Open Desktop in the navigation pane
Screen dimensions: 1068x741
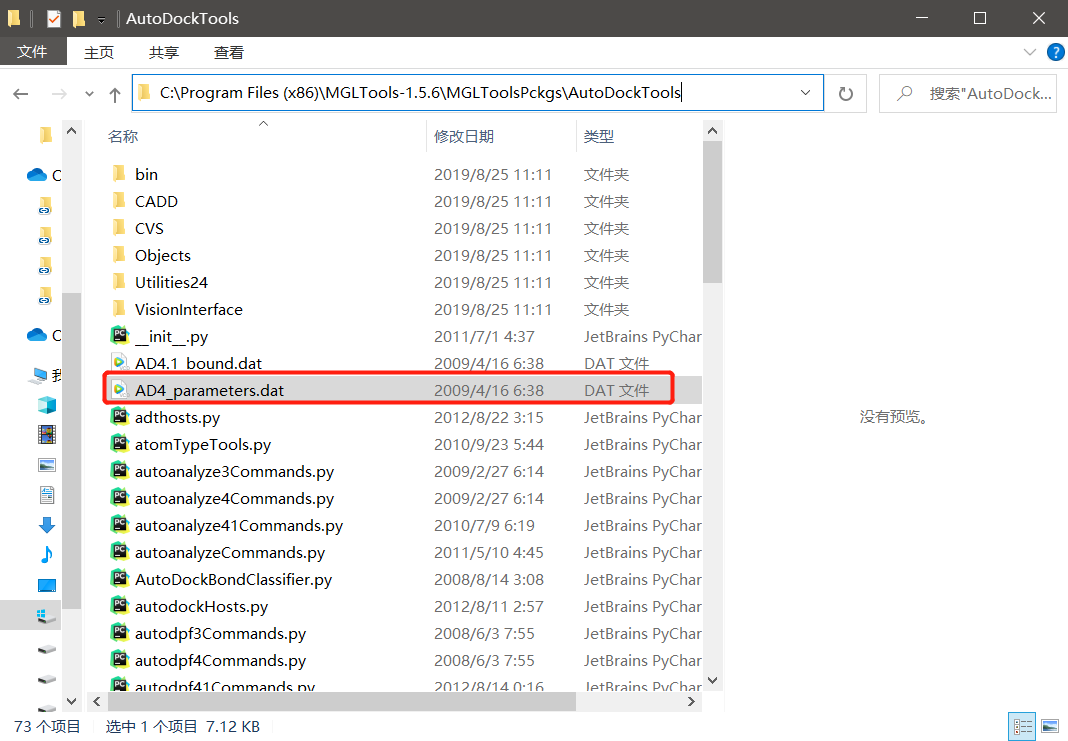46,585
